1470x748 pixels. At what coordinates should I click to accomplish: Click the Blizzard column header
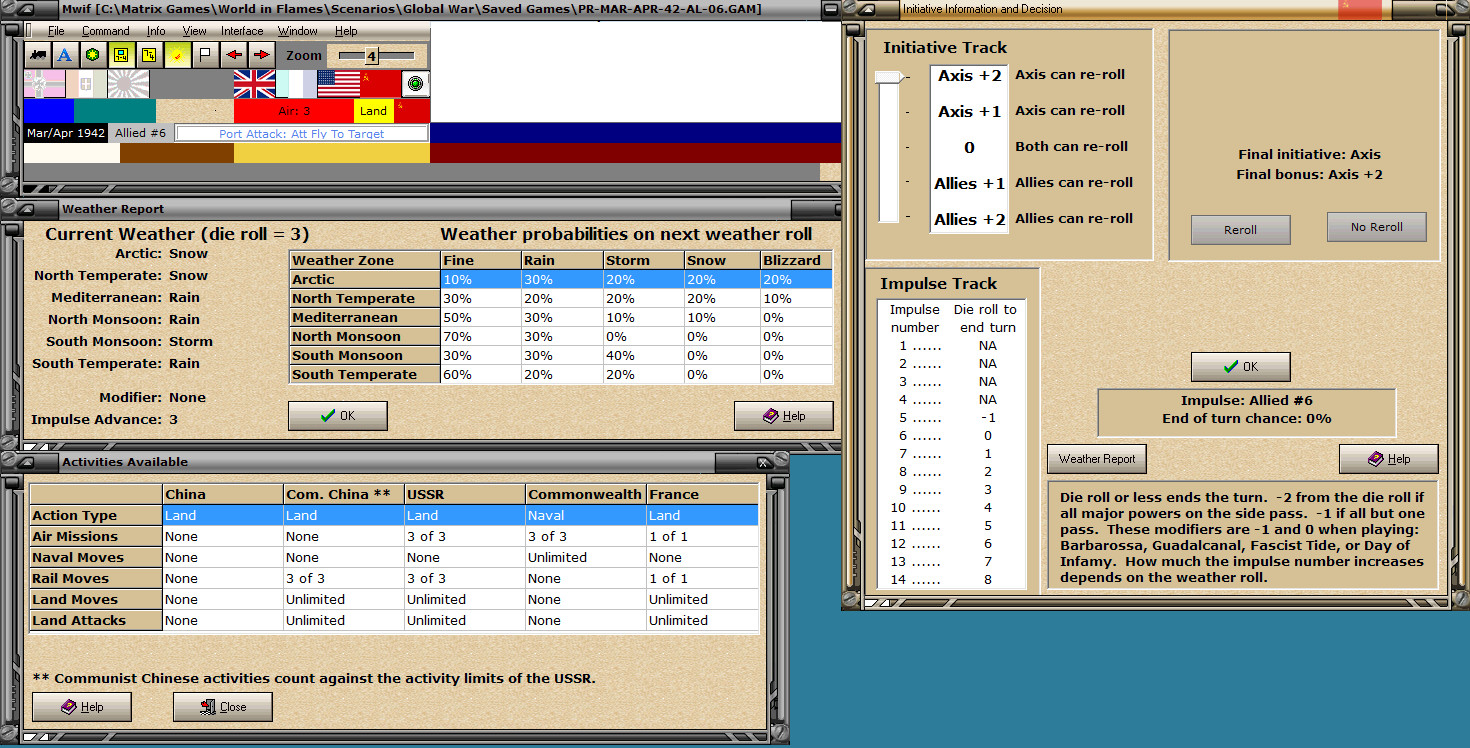click(796, 260)
